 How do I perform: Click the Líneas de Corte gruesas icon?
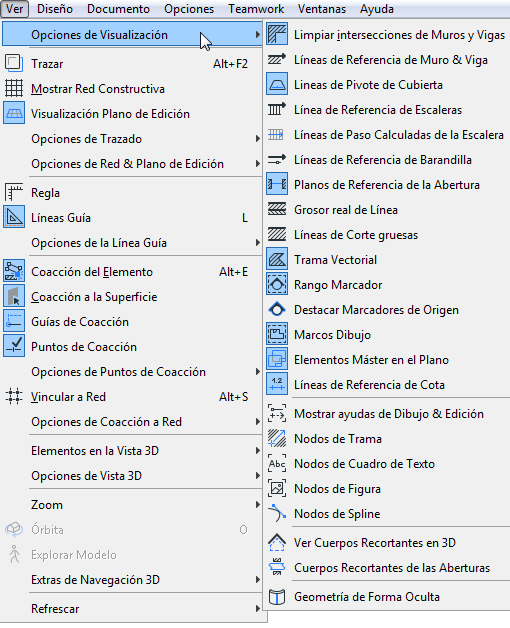click(x=277, y=234)
